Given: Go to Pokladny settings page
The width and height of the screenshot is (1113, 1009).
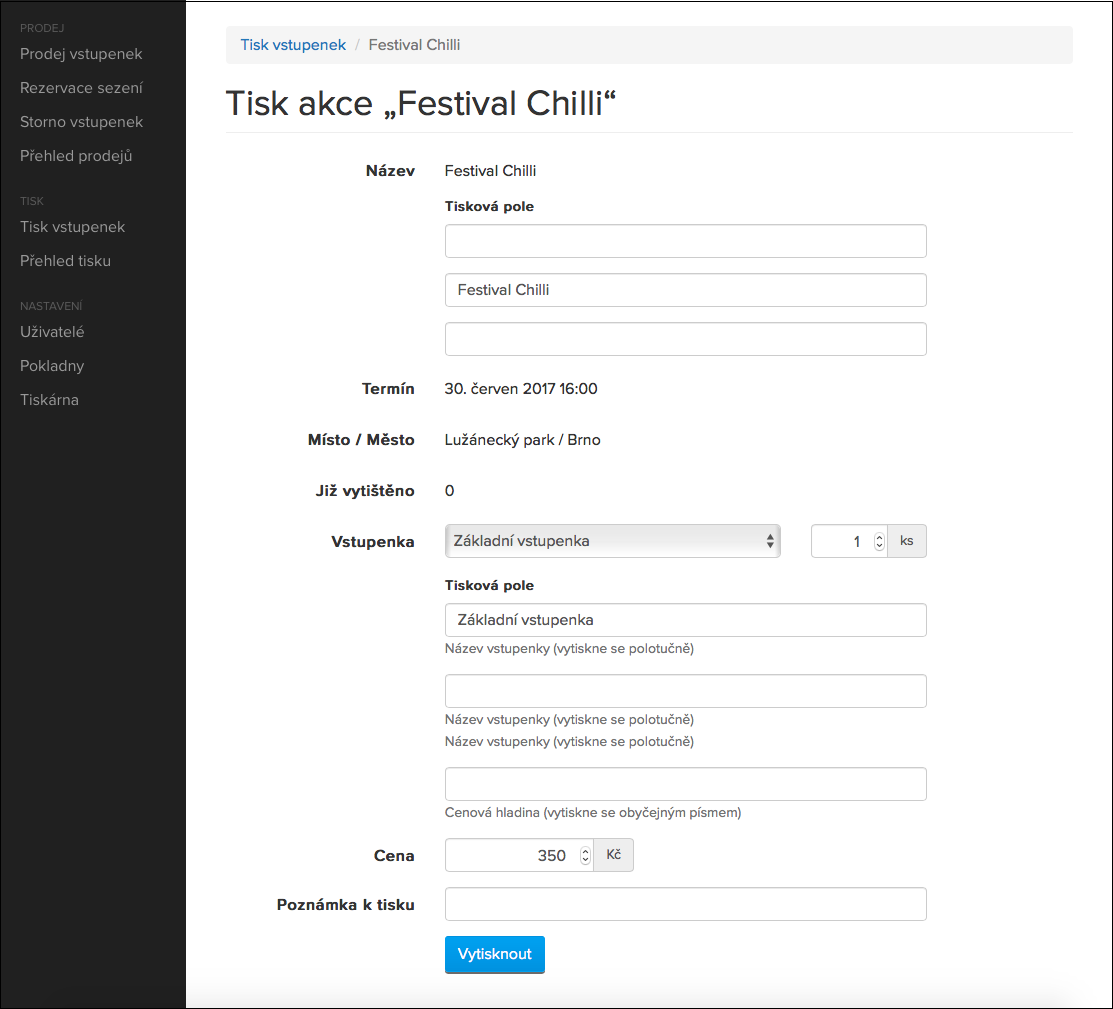Looking at the screenshot, I should pos(52,366).
